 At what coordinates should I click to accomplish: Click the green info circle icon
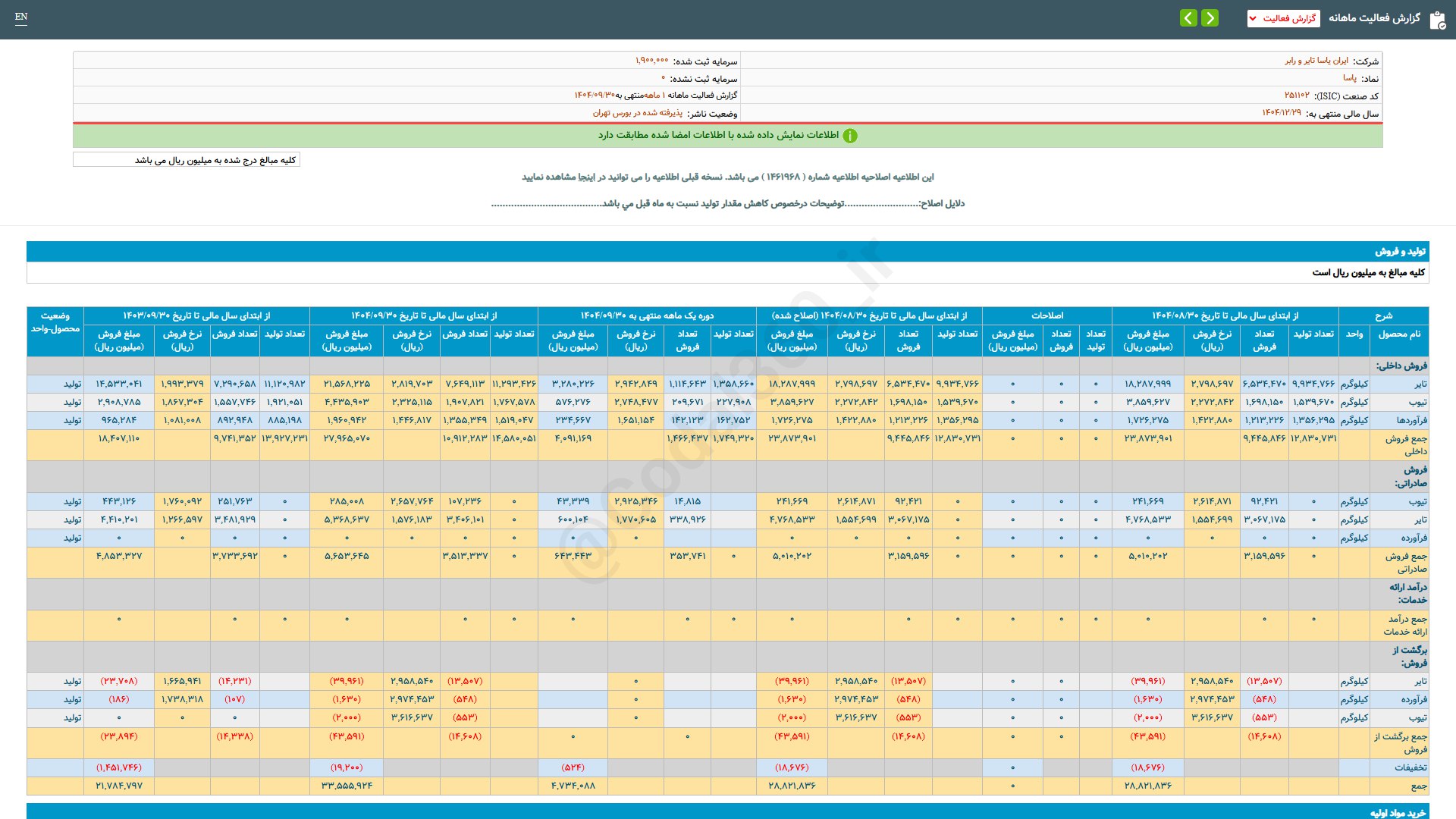850,136
